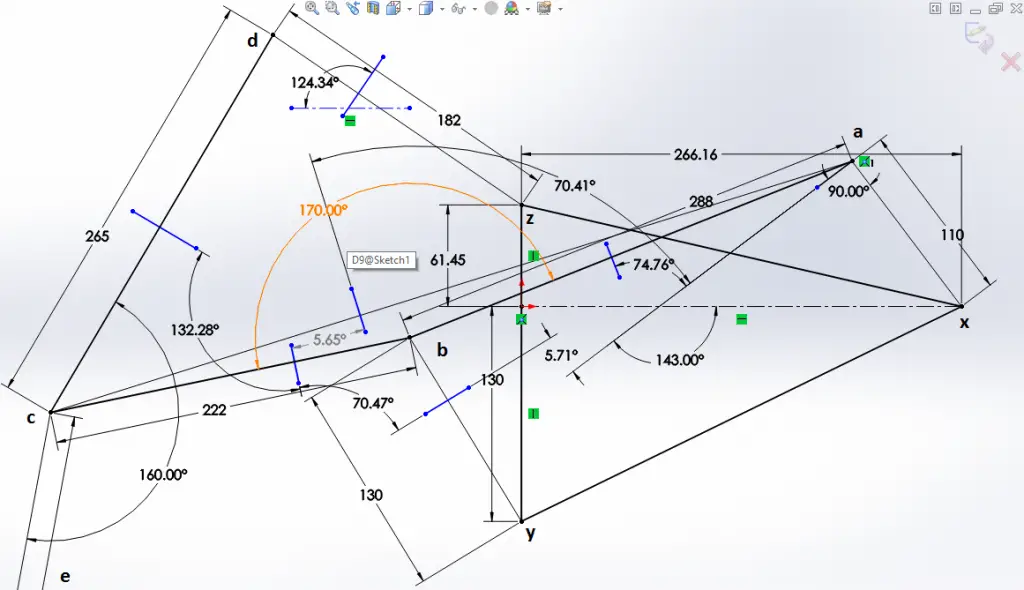Viewport: 1024px width, 590px height.
Task: Click the green constraint tag near the origin
Action: pyautogui.click(x=524, y=318)
